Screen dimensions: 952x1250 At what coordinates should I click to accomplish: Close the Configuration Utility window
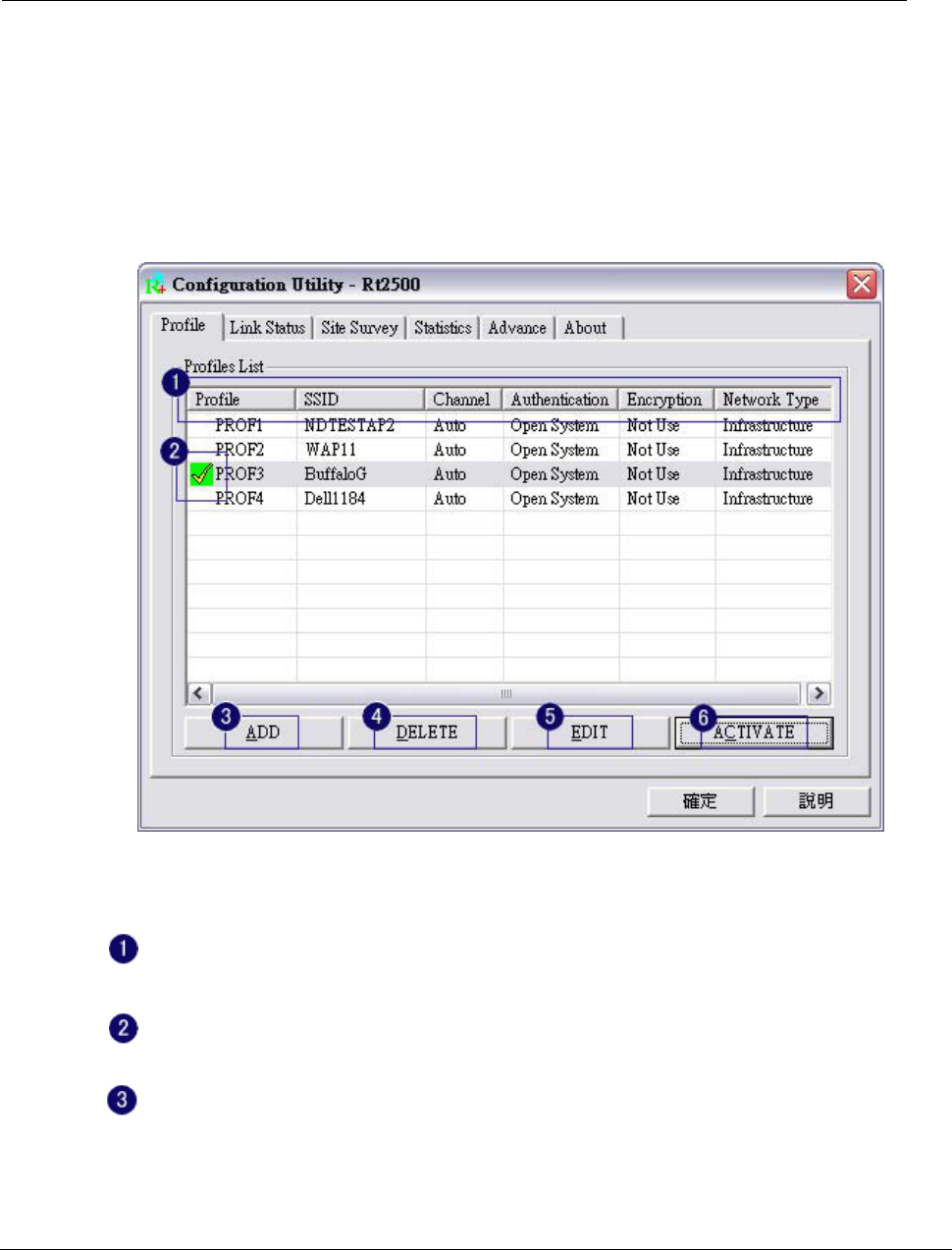click(x=861, y=285)
